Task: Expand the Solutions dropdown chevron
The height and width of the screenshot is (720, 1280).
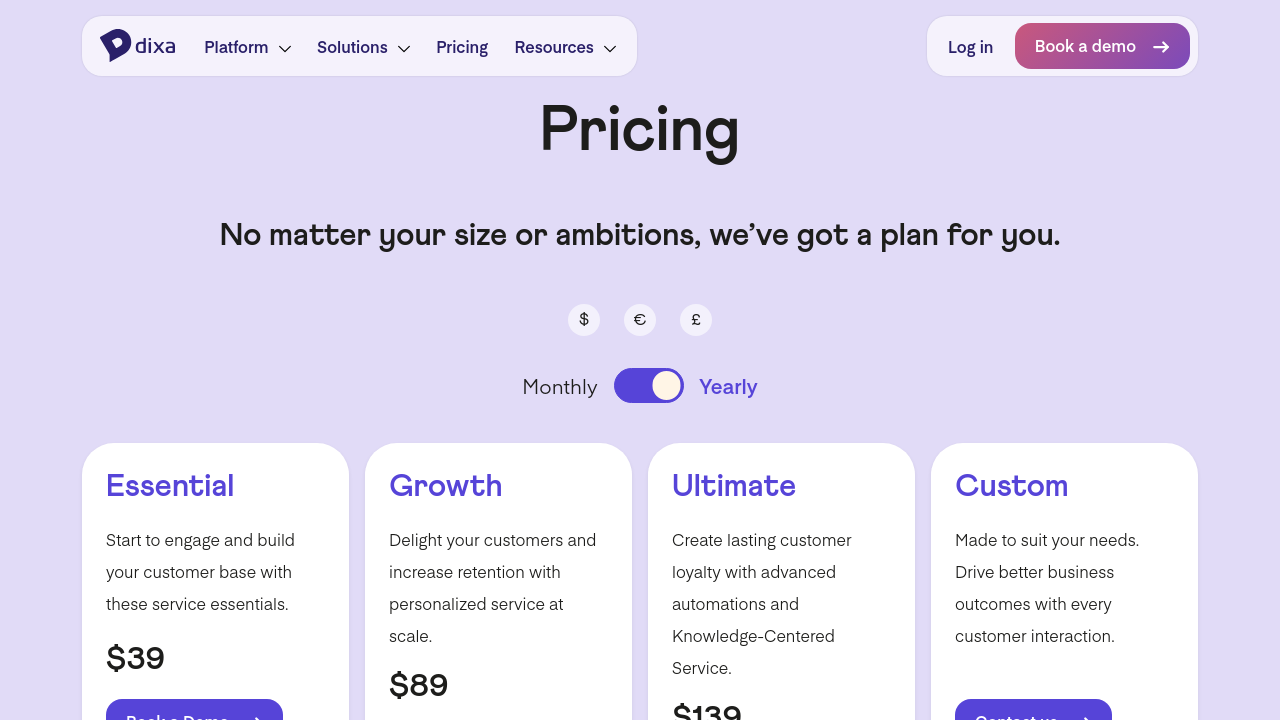Action: [x=404, y=48]
